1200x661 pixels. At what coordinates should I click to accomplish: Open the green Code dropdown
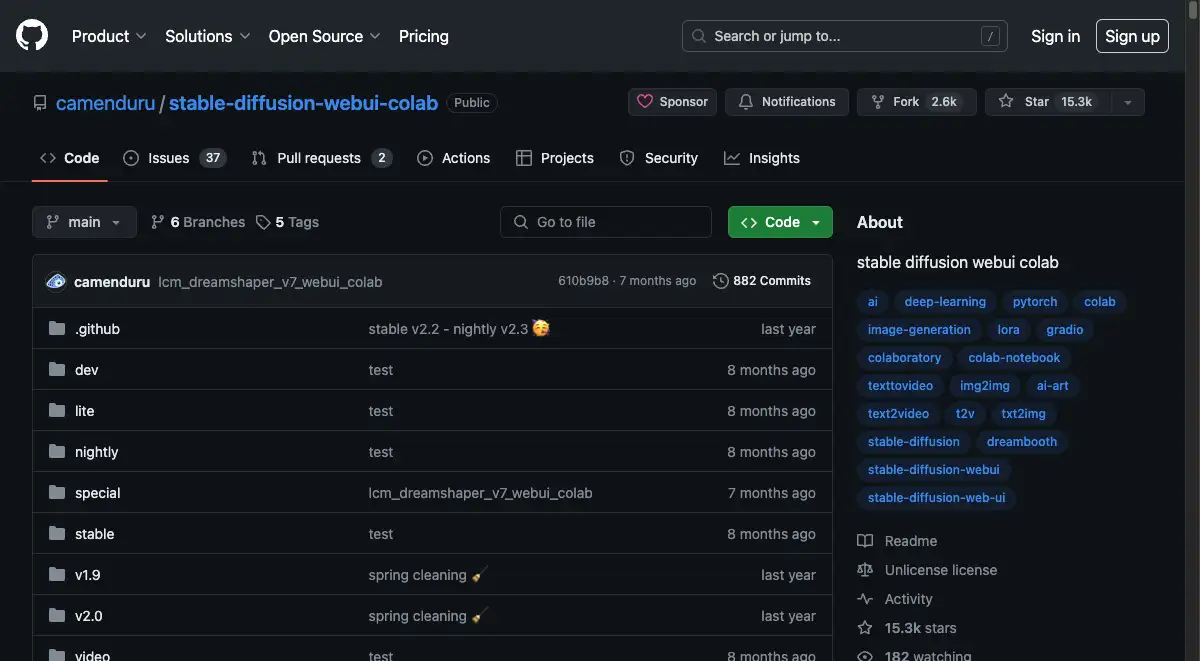780,222
